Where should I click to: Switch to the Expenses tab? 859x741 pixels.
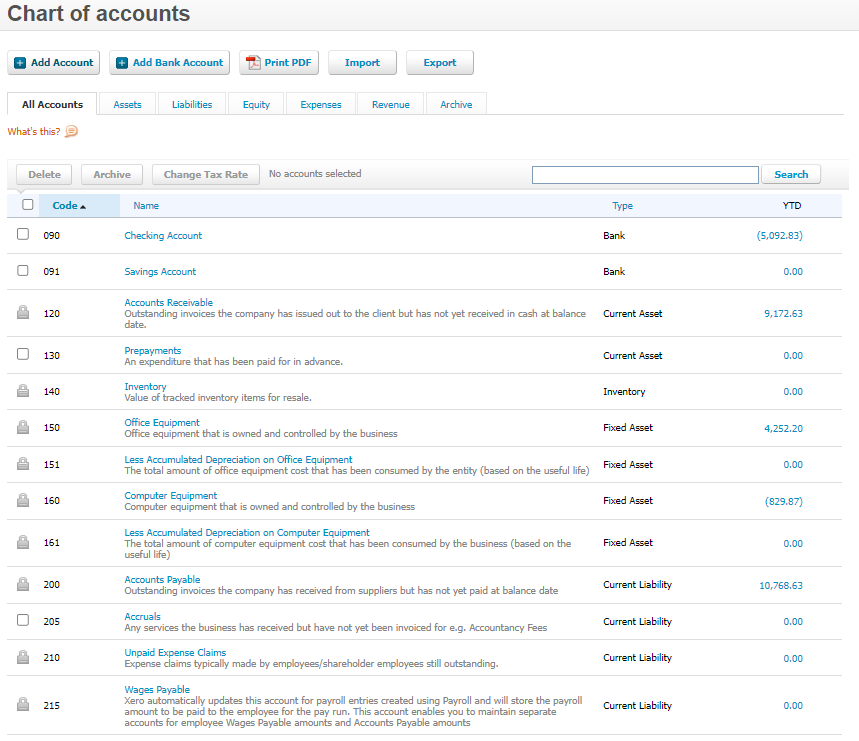pyautogui.click(x=320, y=103)
